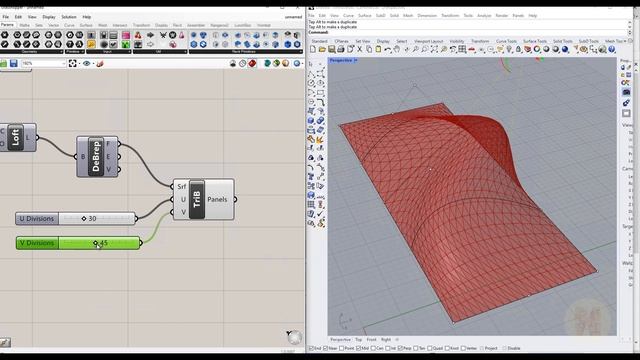Switch to the Front viewport tab
Viewport: 640px width, 360px height.
click(x=371, y=340)
